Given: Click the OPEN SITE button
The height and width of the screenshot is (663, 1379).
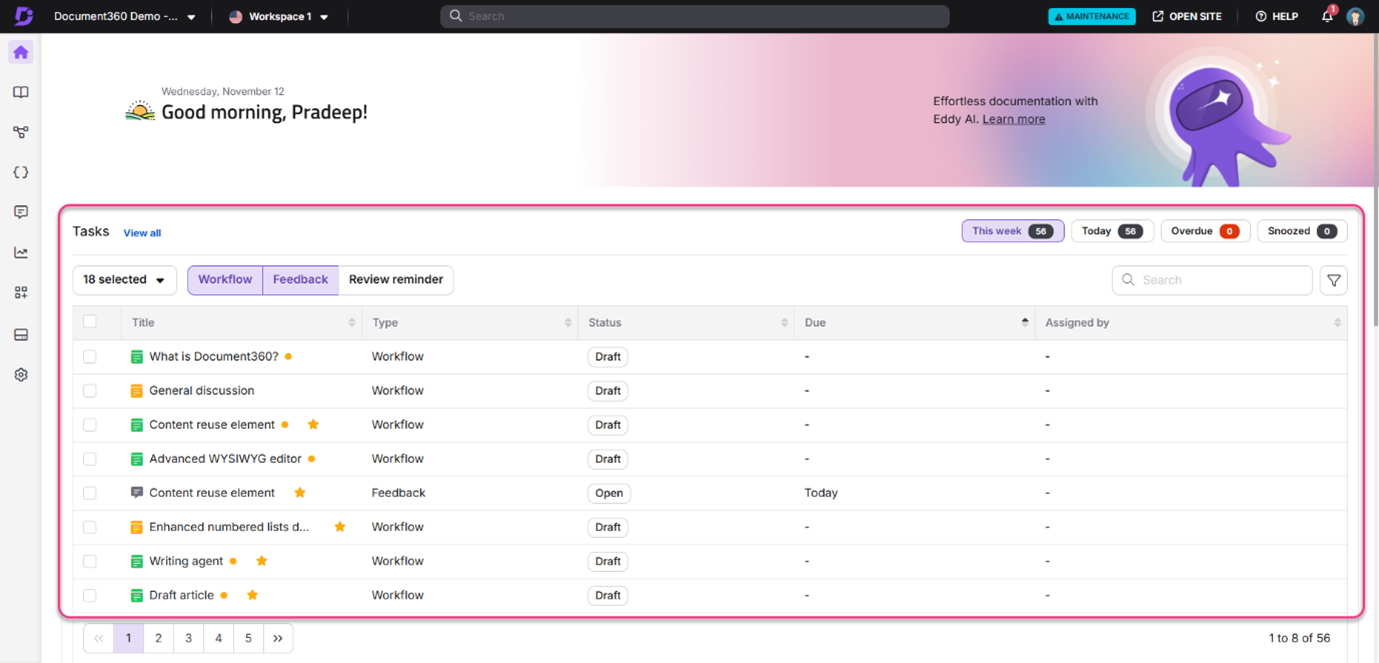Looking at the screenshot, I should (1187, 17).
